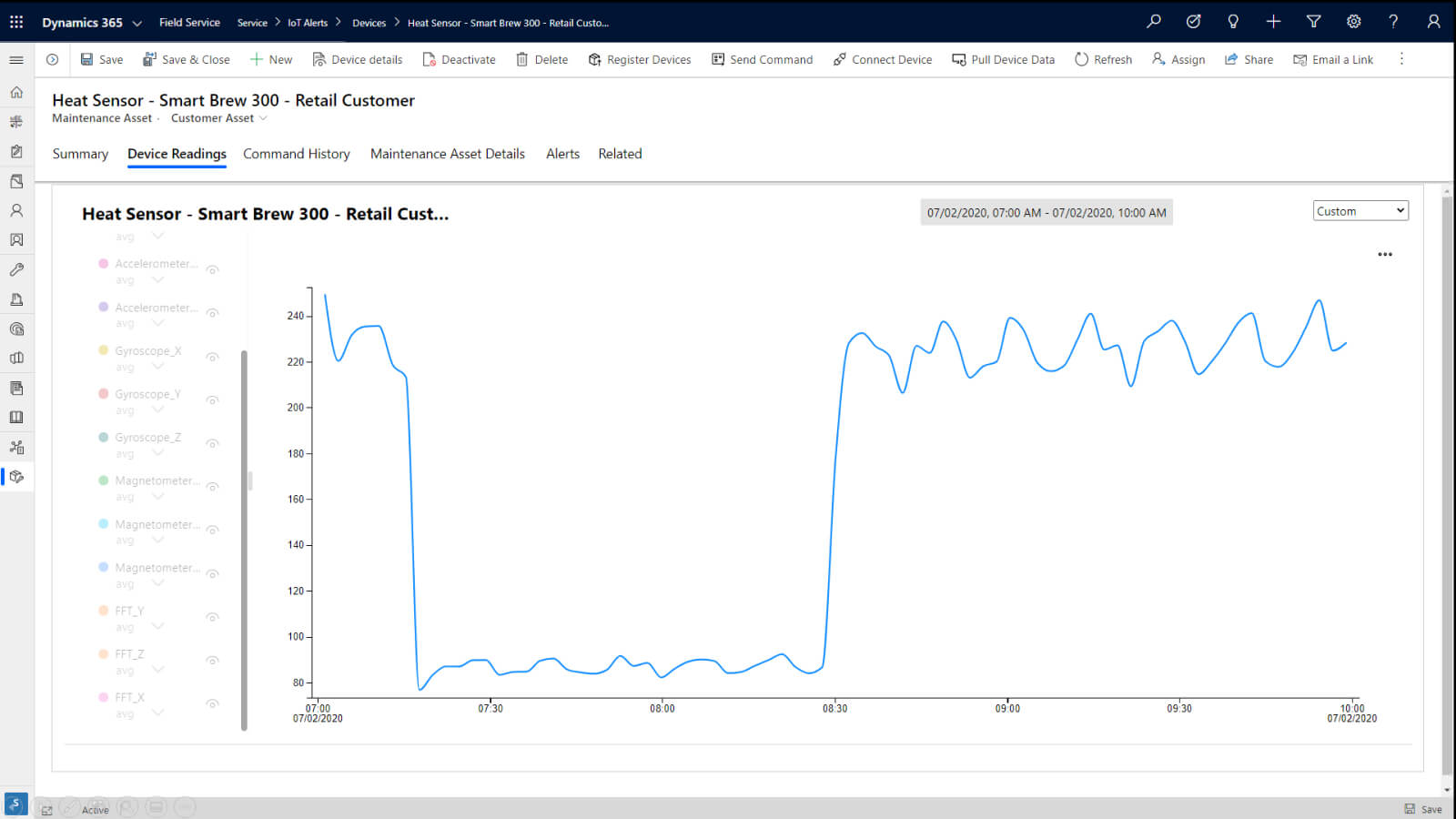Click the back history arrow beside Save
Screen dimensions: 1456x819
click(x=53, y=60)
